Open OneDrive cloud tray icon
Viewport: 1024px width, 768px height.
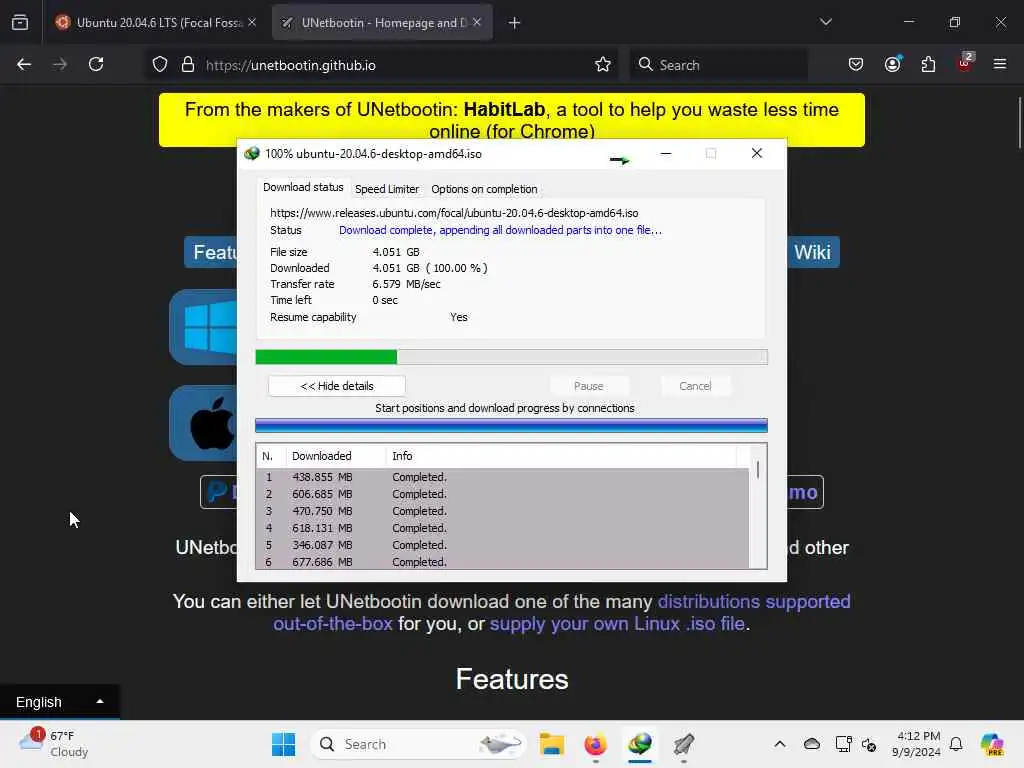[x=812, y=744]
